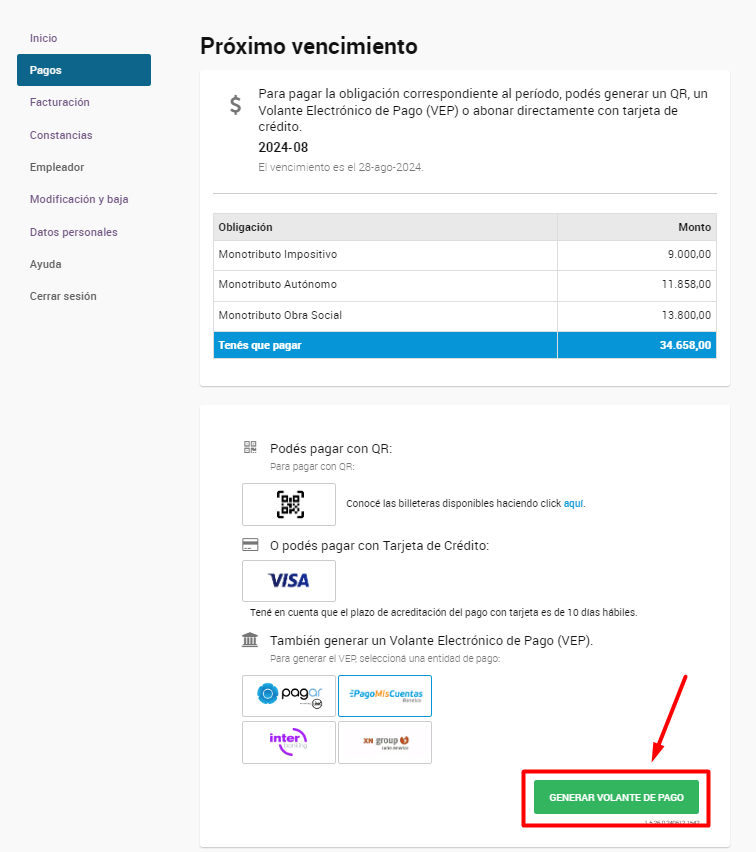Go to Datos personales
Viewport: 756px width, 852px height.
click(x=73, y=232)
